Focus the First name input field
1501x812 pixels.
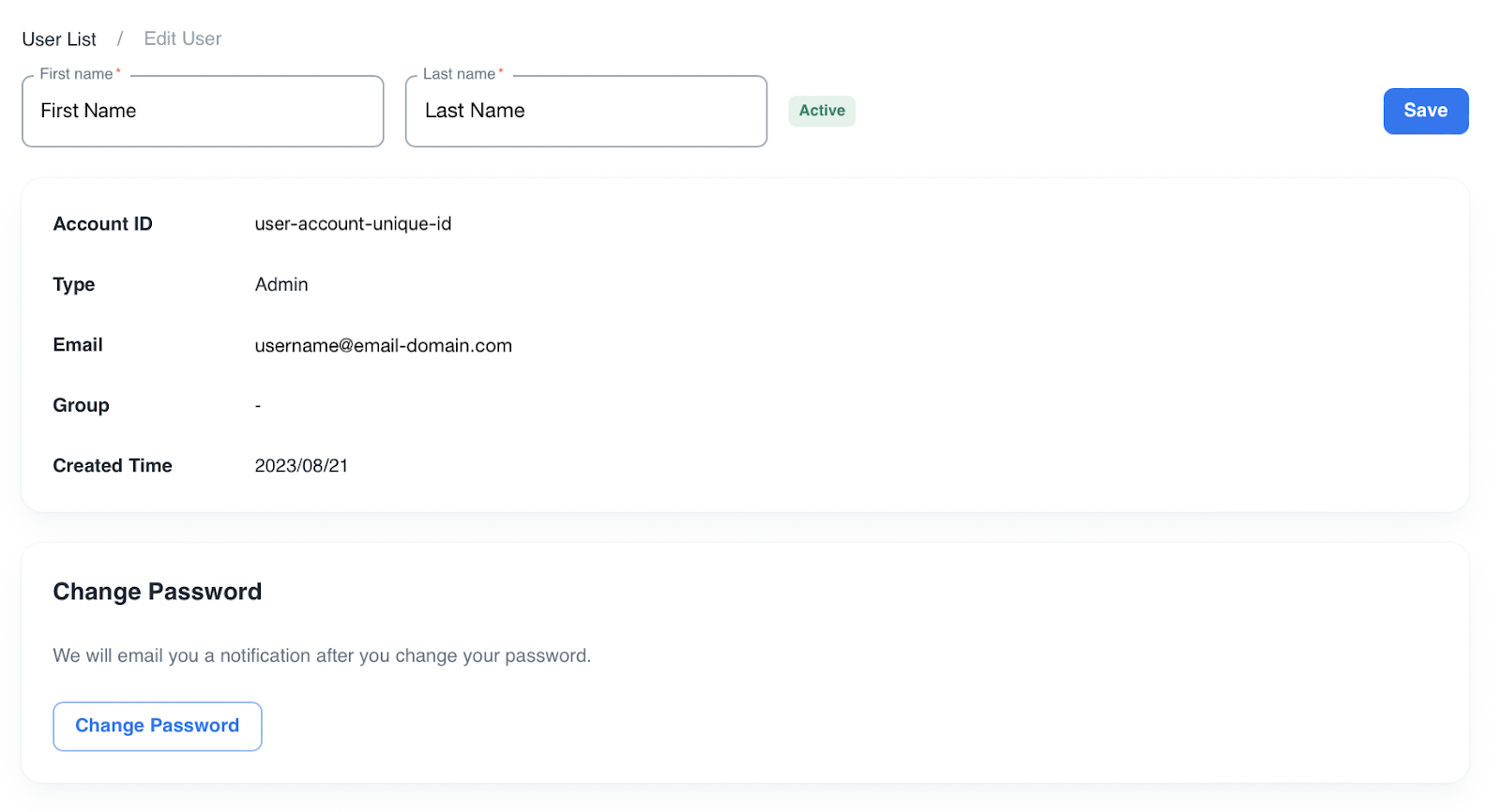[203, 112]
